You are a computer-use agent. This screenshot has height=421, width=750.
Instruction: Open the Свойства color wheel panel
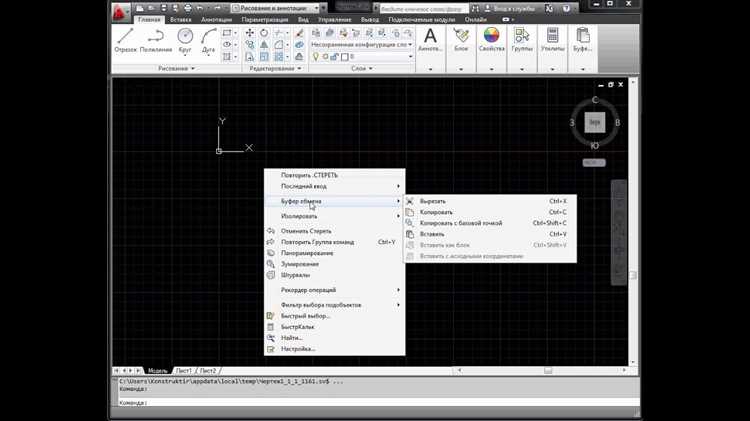point(491,40)
